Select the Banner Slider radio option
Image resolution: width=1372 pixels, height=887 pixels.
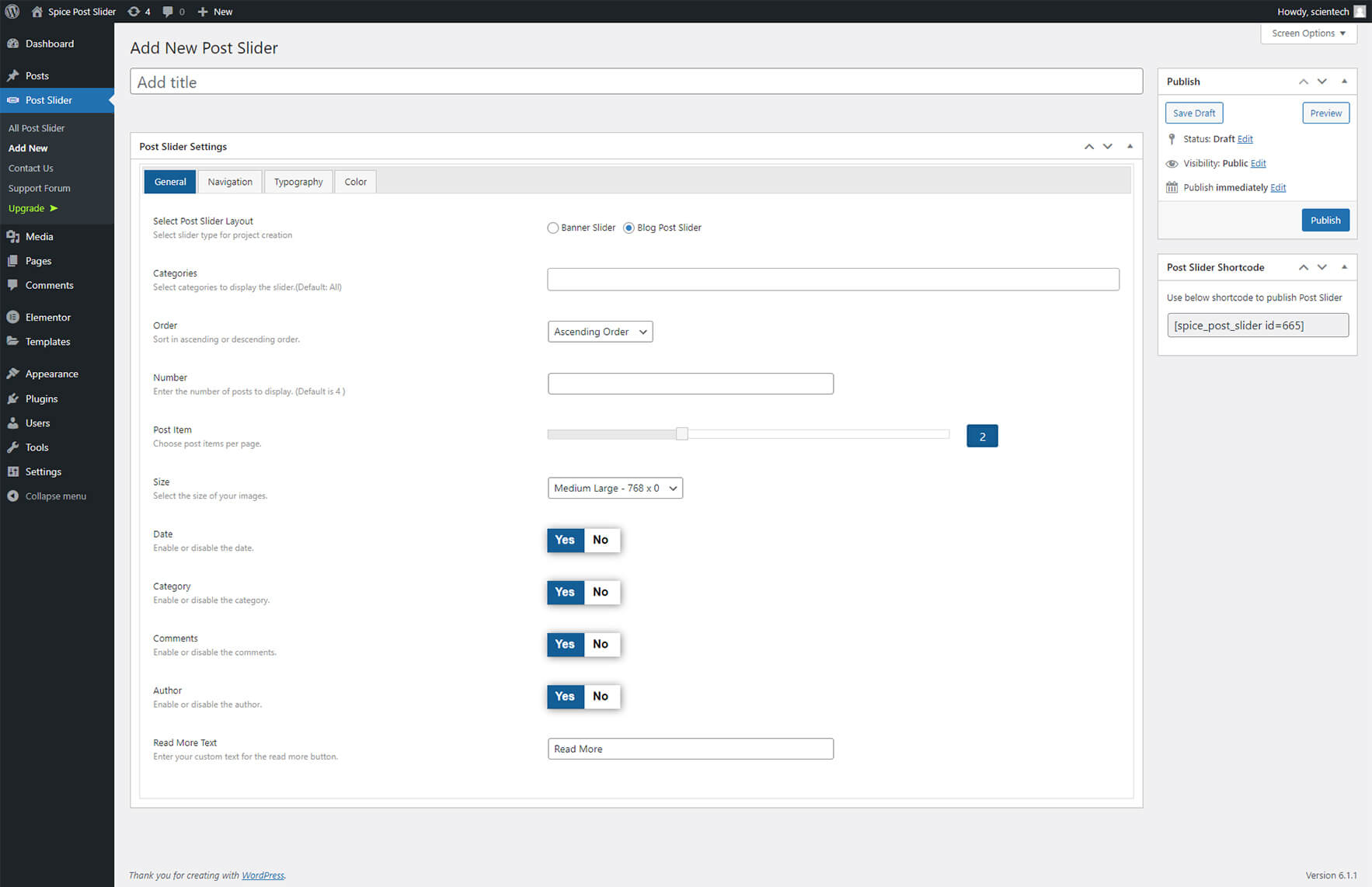click(x=553, y=228)
